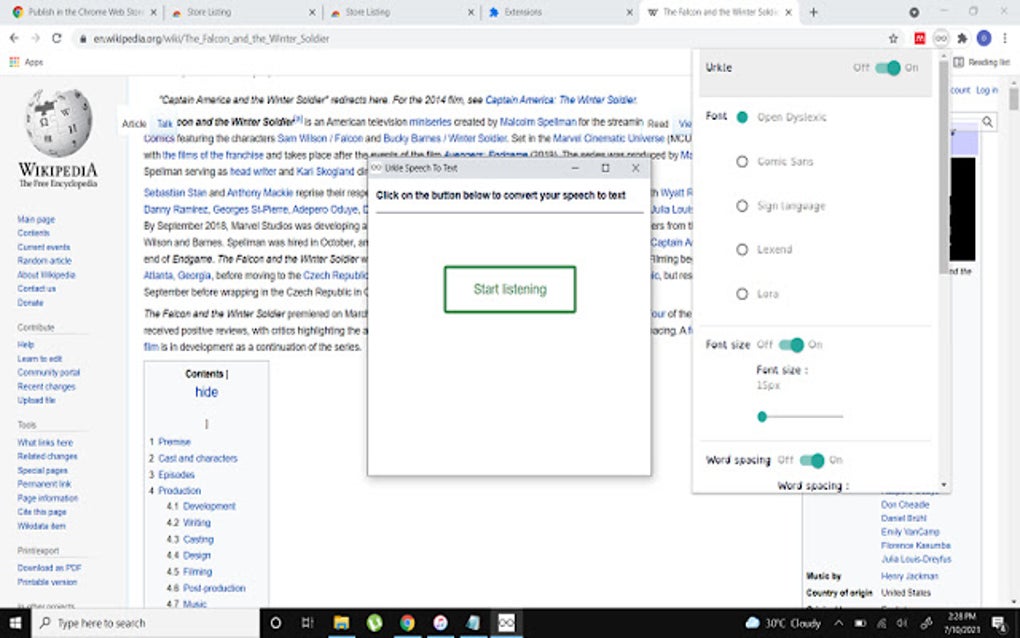The width and height of the screenshot is (1020, 638).
Task: Collapse Contents with the hide link
Action: coord(206,392)
